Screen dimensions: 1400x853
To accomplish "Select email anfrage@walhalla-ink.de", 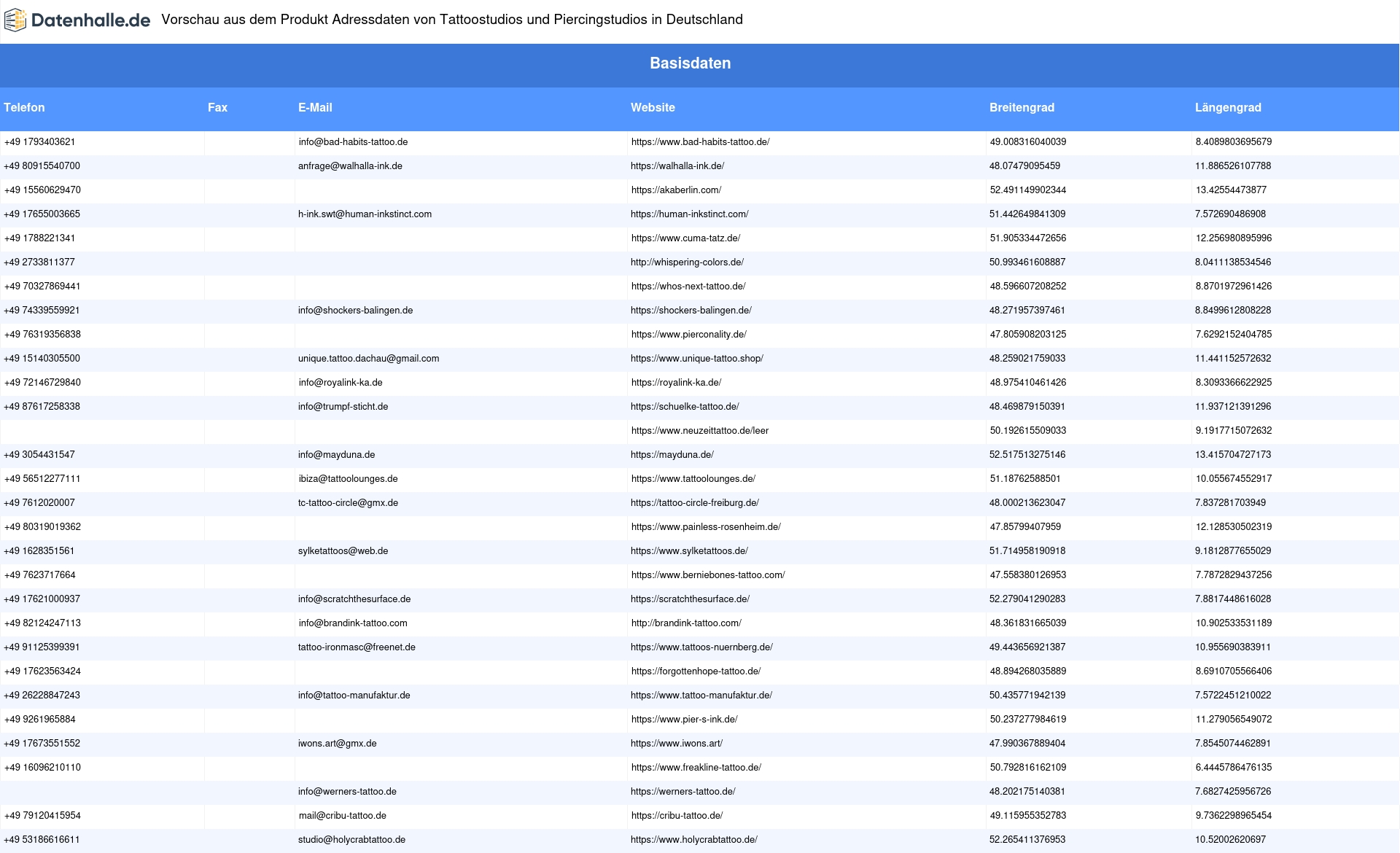I will pyautogui.click(x=350, y=166).
